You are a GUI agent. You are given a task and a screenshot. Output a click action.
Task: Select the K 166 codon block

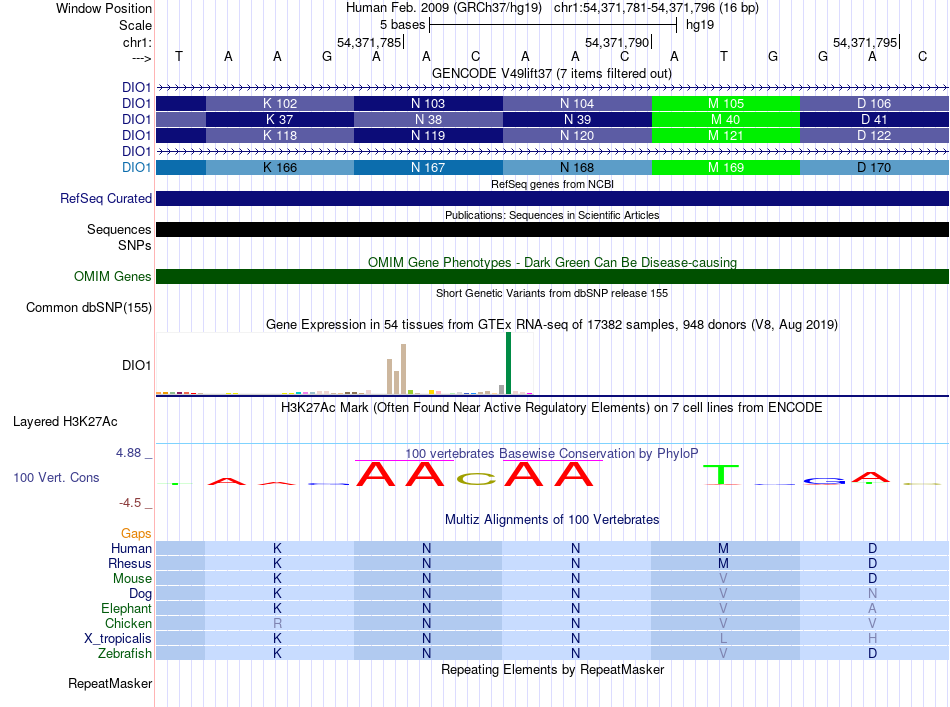280,167
